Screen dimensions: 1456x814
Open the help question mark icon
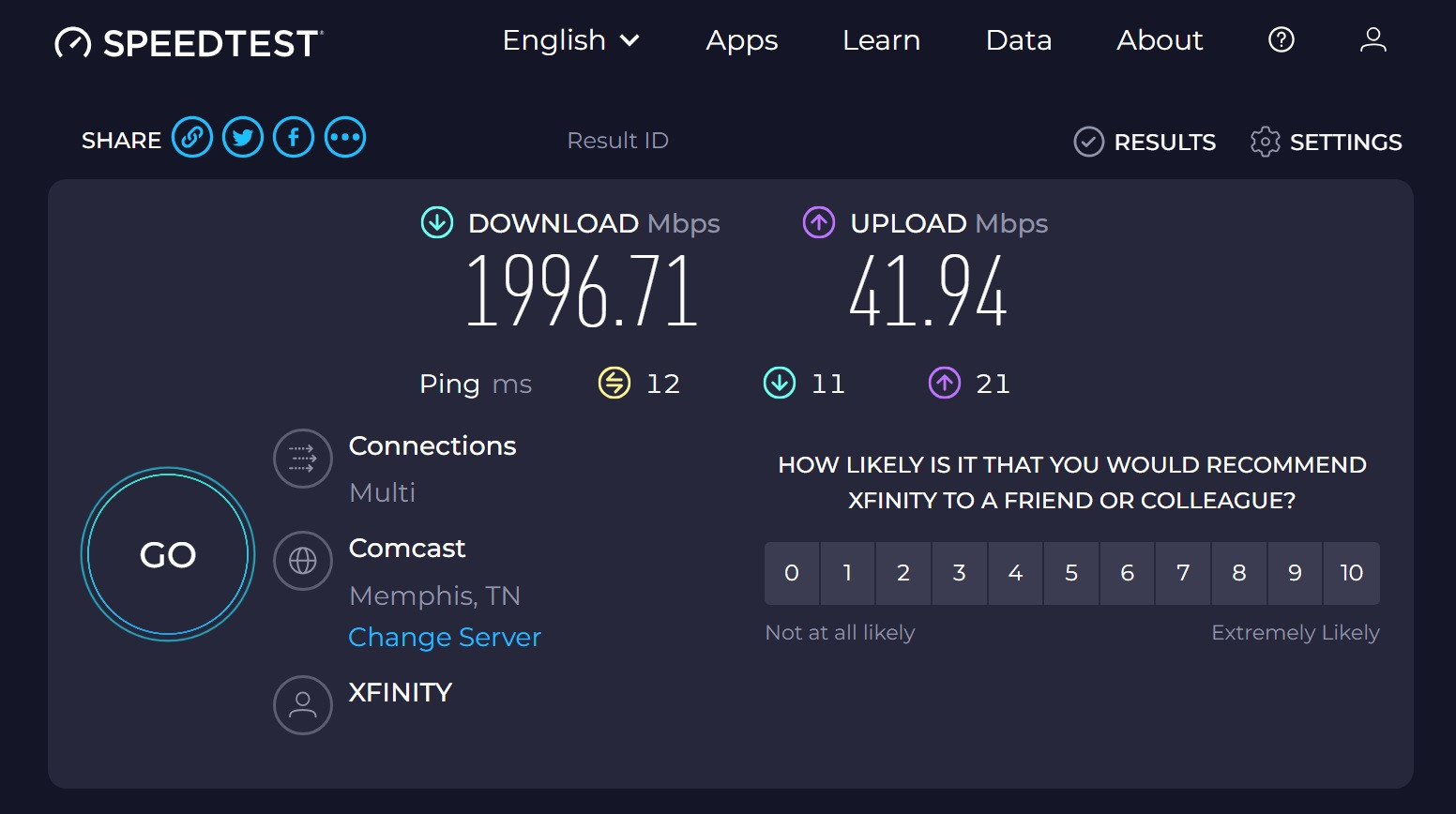(1282, 39)
